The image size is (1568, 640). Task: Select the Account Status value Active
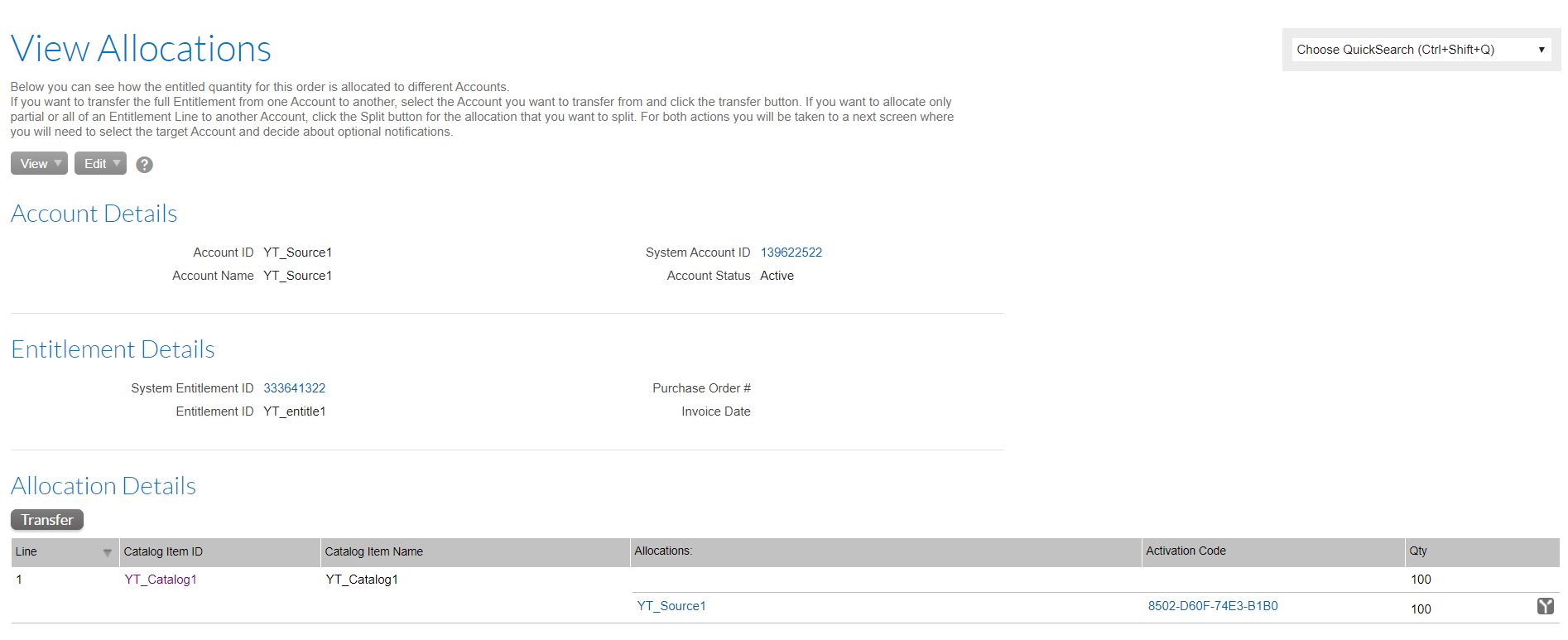pos(777,276)
